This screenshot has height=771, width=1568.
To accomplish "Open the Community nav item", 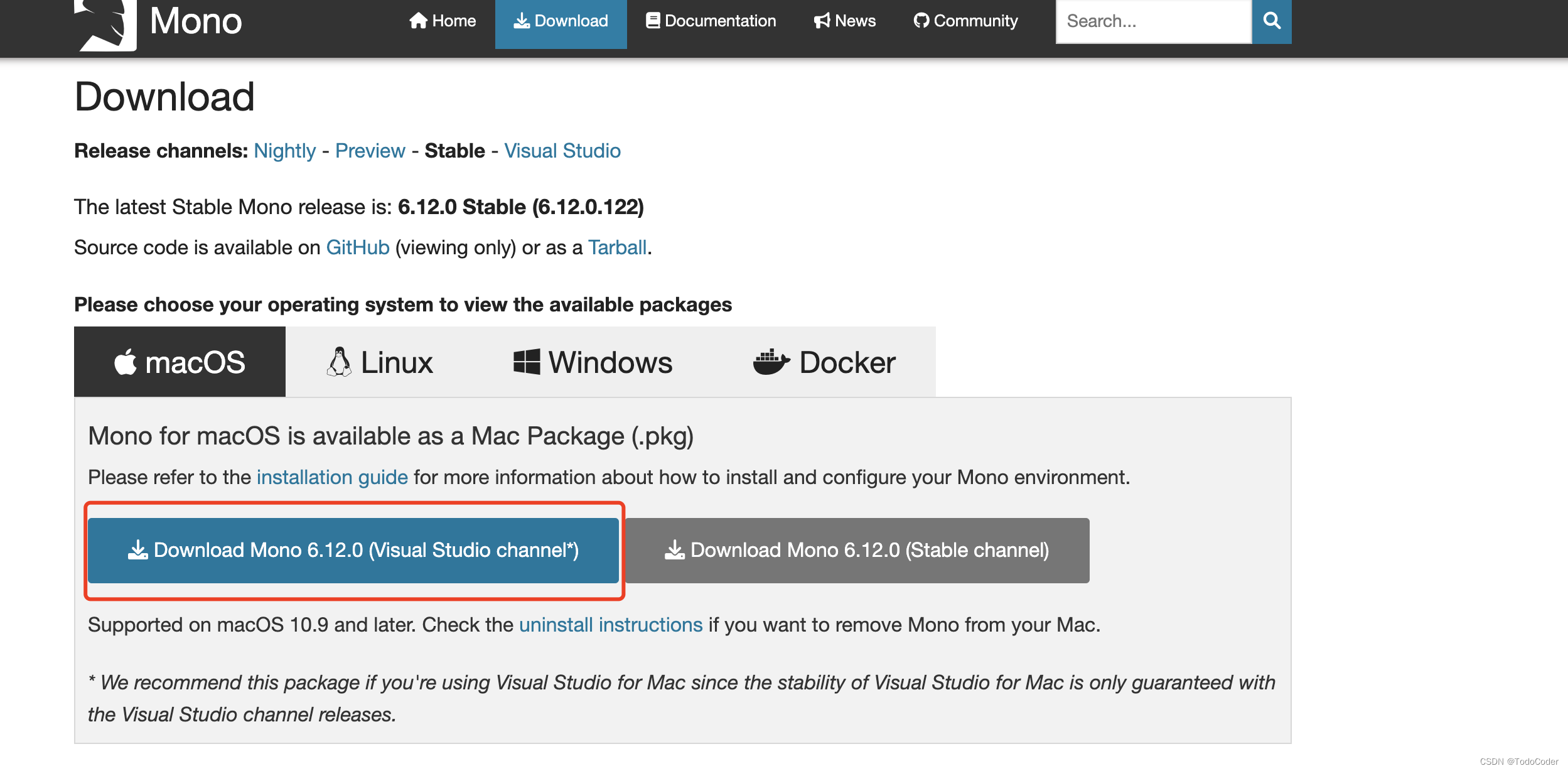I will tap(966, 21).
